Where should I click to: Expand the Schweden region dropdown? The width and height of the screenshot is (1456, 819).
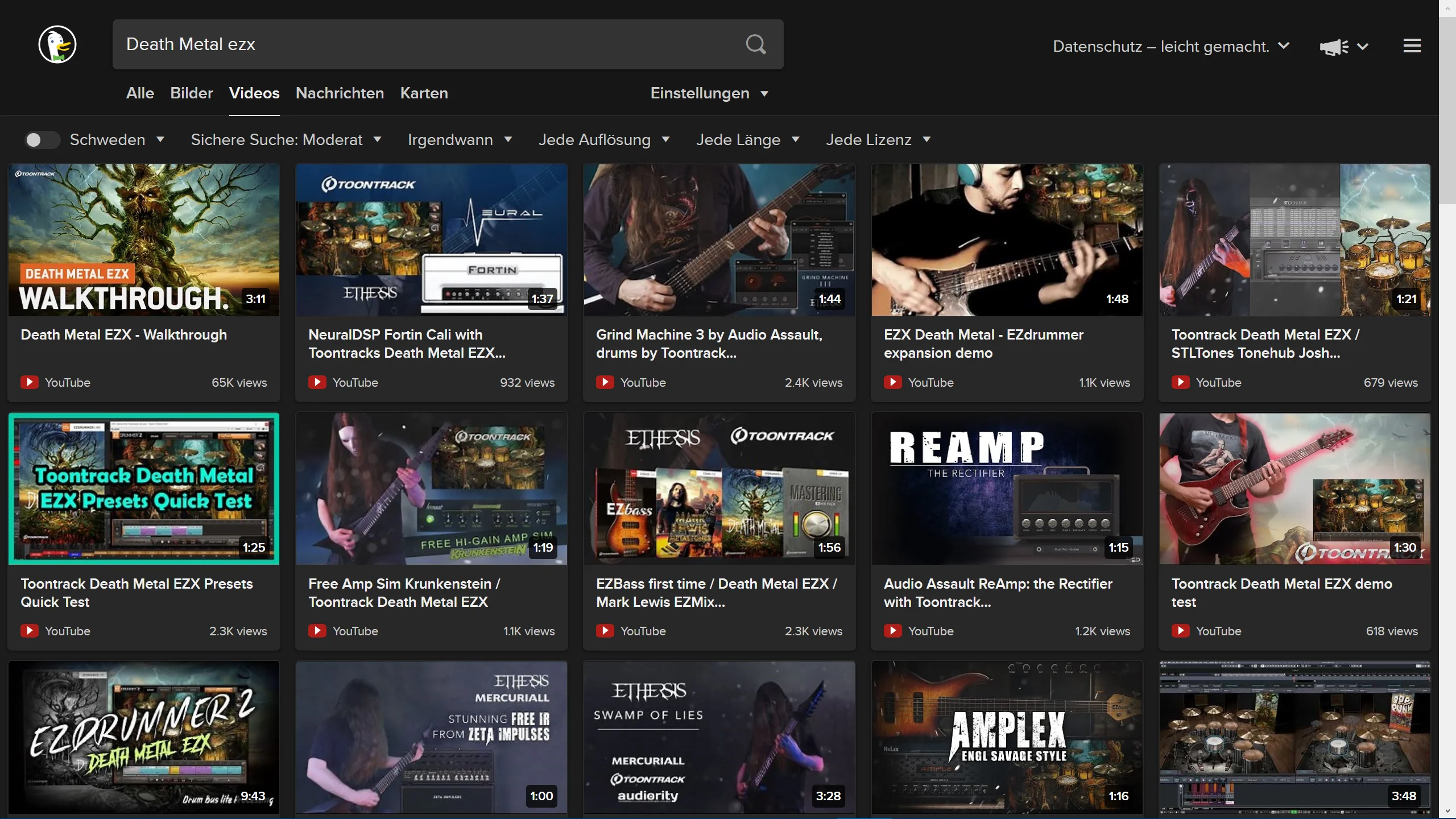tap(117, 140)
